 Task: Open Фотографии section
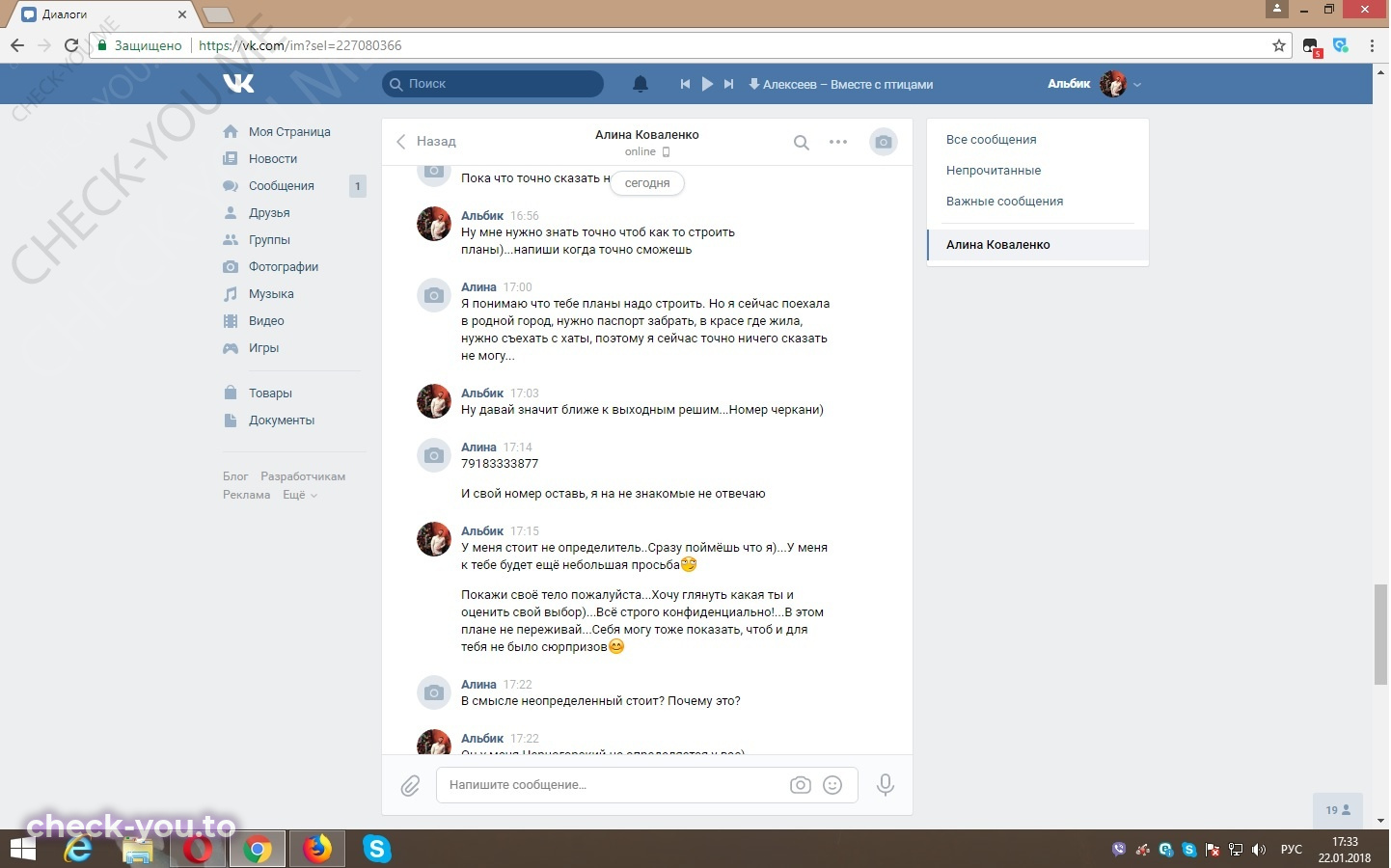(284, 267)
